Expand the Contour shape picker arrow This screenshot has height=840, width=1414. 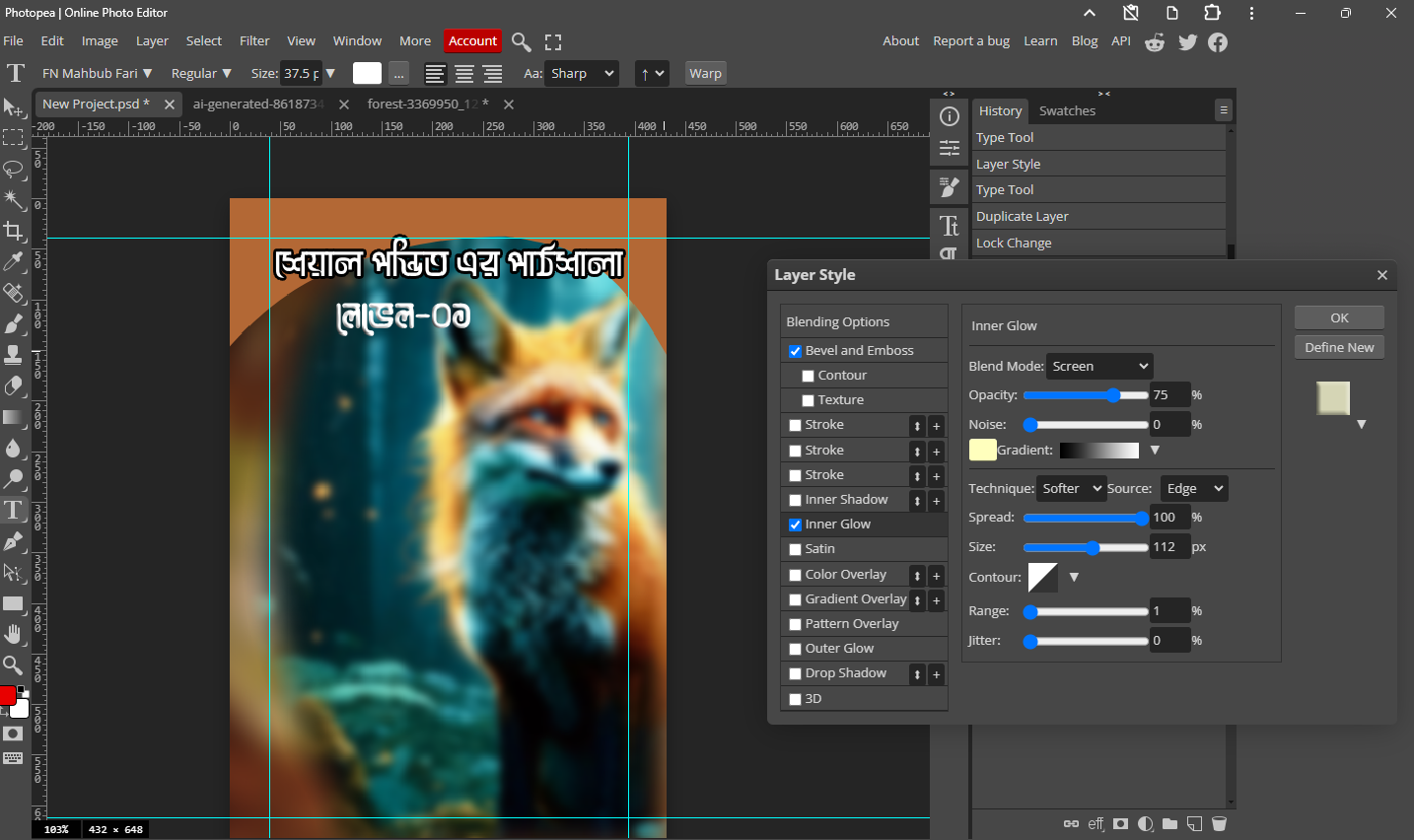click(1074, 577)
